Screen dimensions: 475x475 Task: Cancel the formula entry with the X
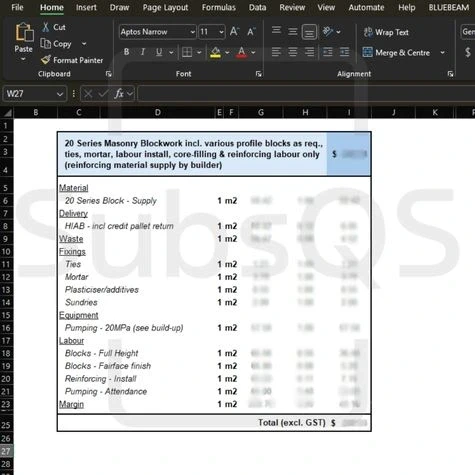88,94
